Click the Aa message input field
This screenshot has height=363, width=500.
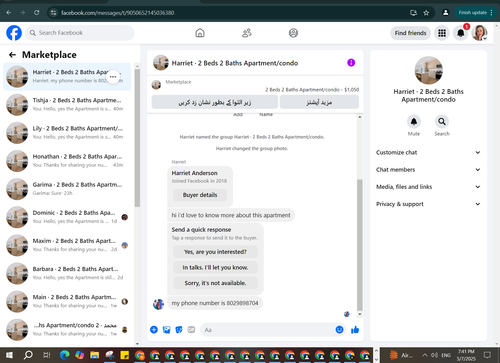click(x=267, y=330)
